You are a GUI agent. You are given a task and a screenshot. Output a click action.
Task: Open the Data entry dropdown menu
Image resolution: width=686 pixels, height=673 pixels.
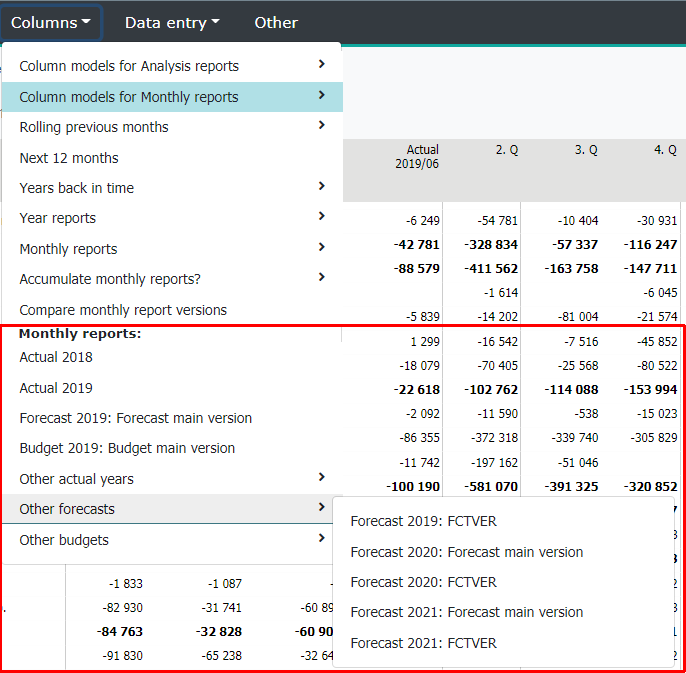click(172, 23)
